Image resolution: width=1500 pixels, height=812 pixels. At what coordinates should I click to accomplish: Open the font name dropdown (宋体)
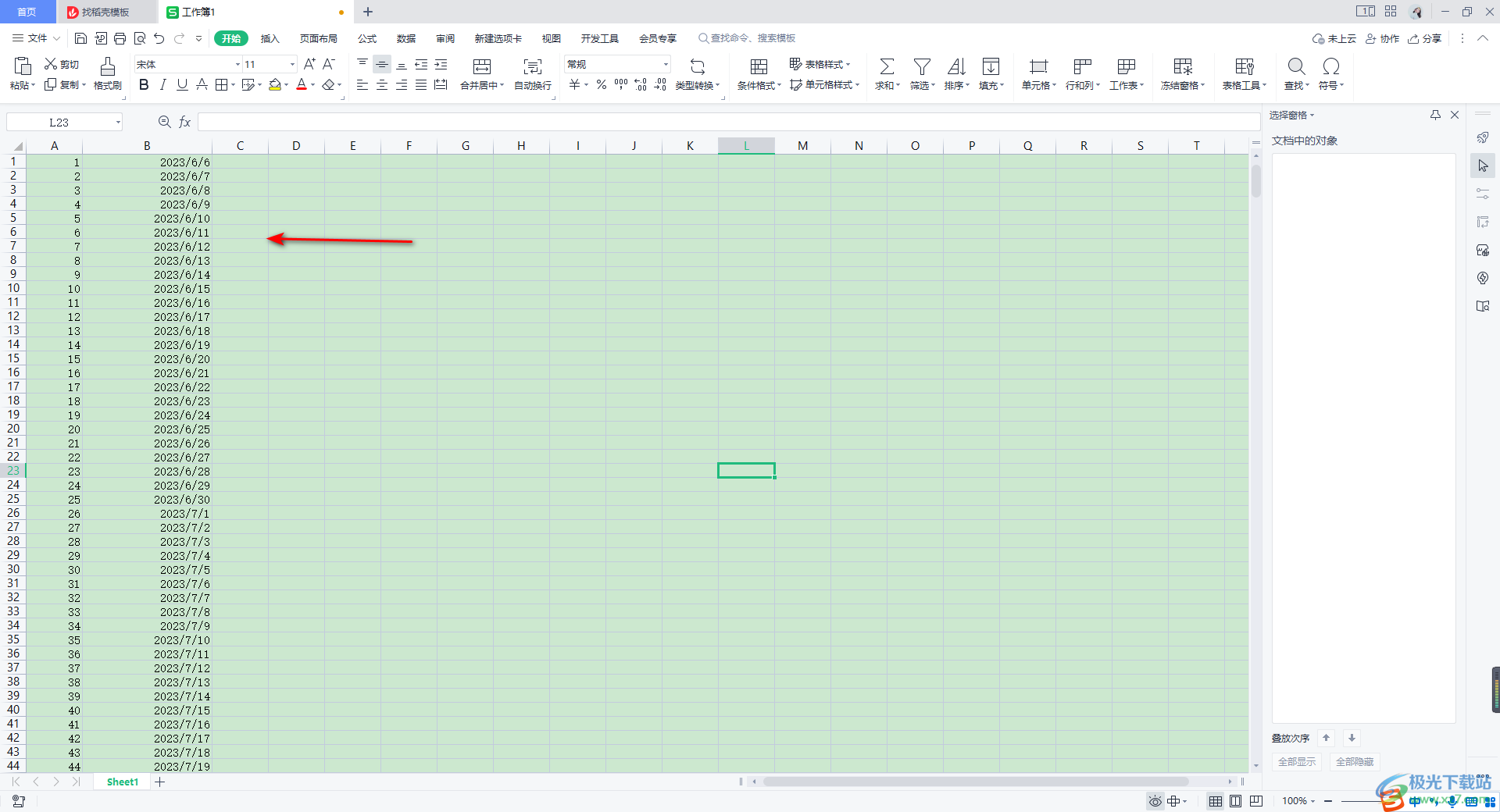point(237,64)
